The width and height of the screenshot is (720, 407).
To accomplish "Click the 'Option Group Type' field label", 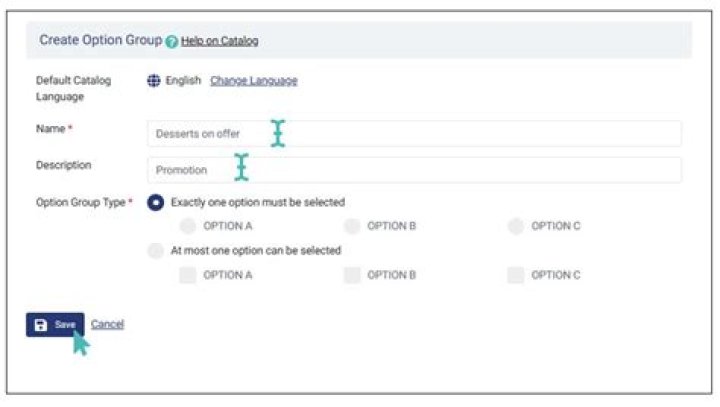I will click(x=82, y=202).
